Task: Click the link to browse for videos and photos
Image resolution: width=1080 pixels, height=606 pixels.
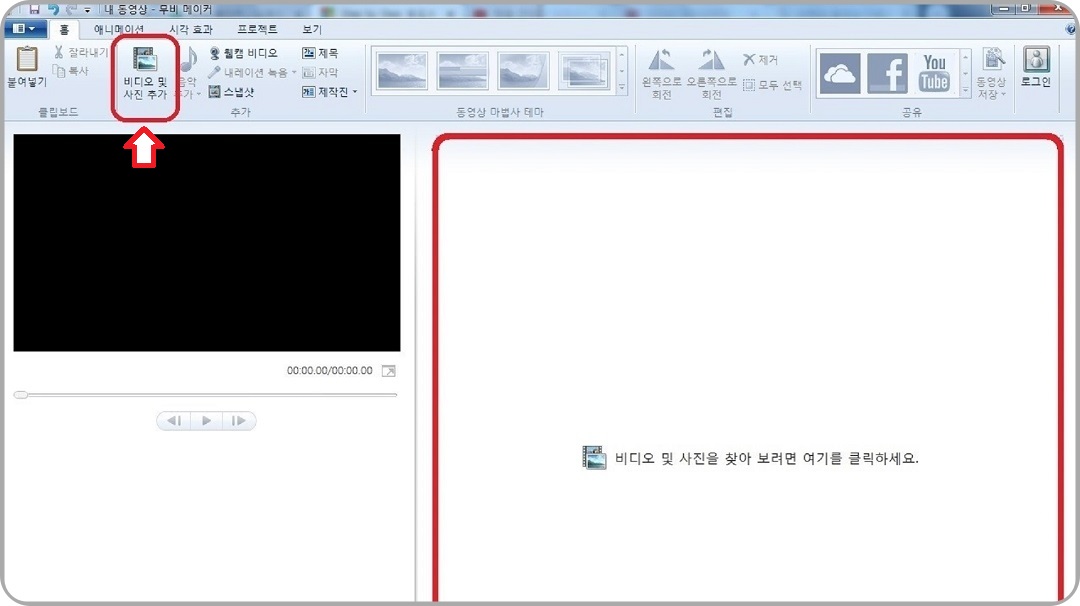Action: point(748,456)
